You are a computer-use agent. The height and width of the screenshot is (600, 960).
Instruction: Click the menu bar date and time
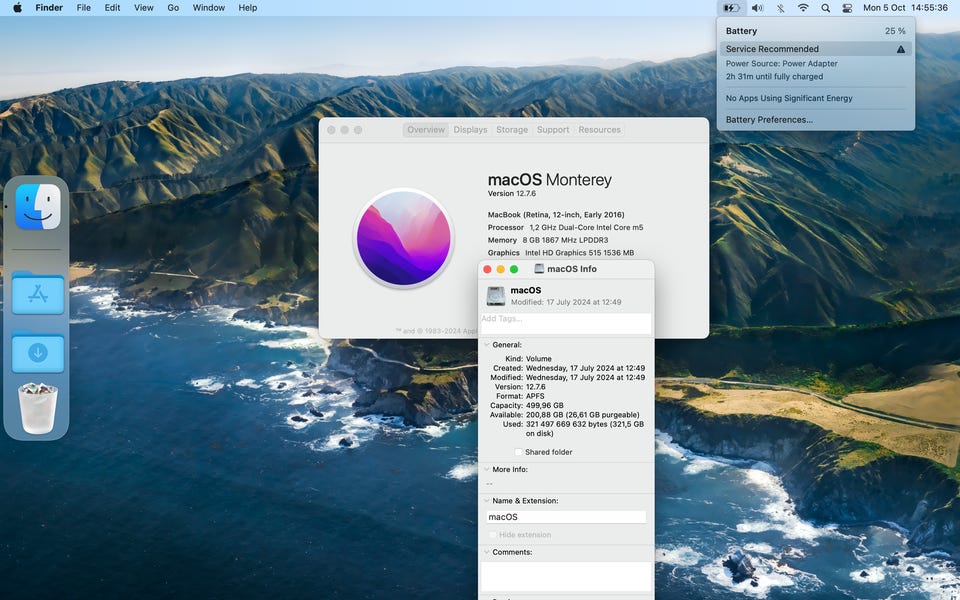[x=906, y=8]
